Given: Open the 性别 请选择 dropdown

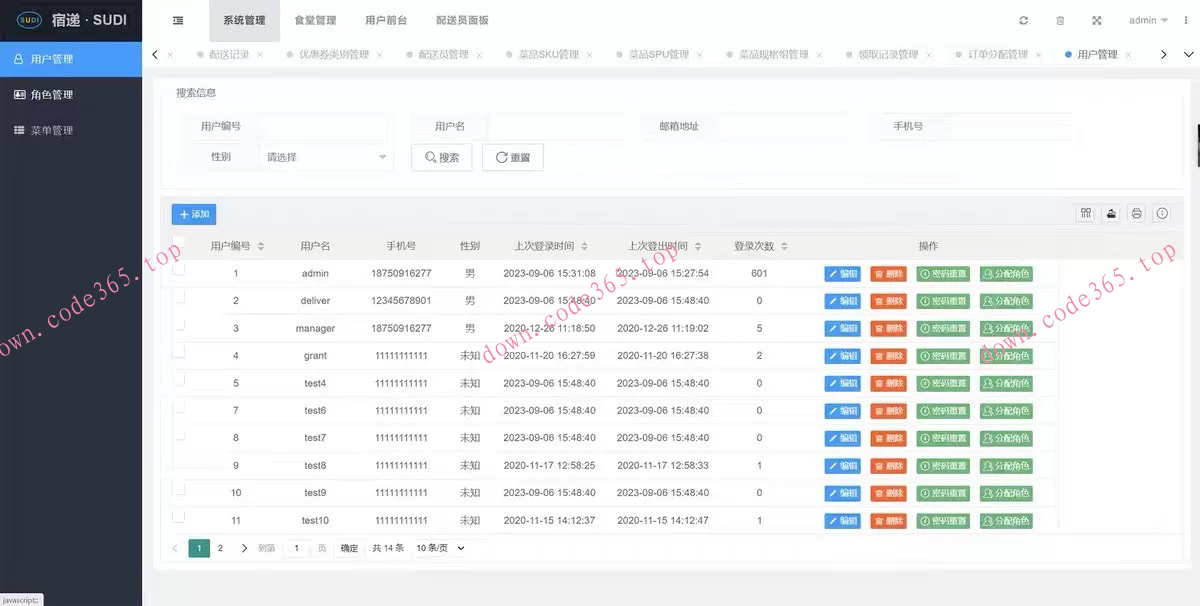Looking at the screenshot, I should pyautogui.click(x=327, y=157).
